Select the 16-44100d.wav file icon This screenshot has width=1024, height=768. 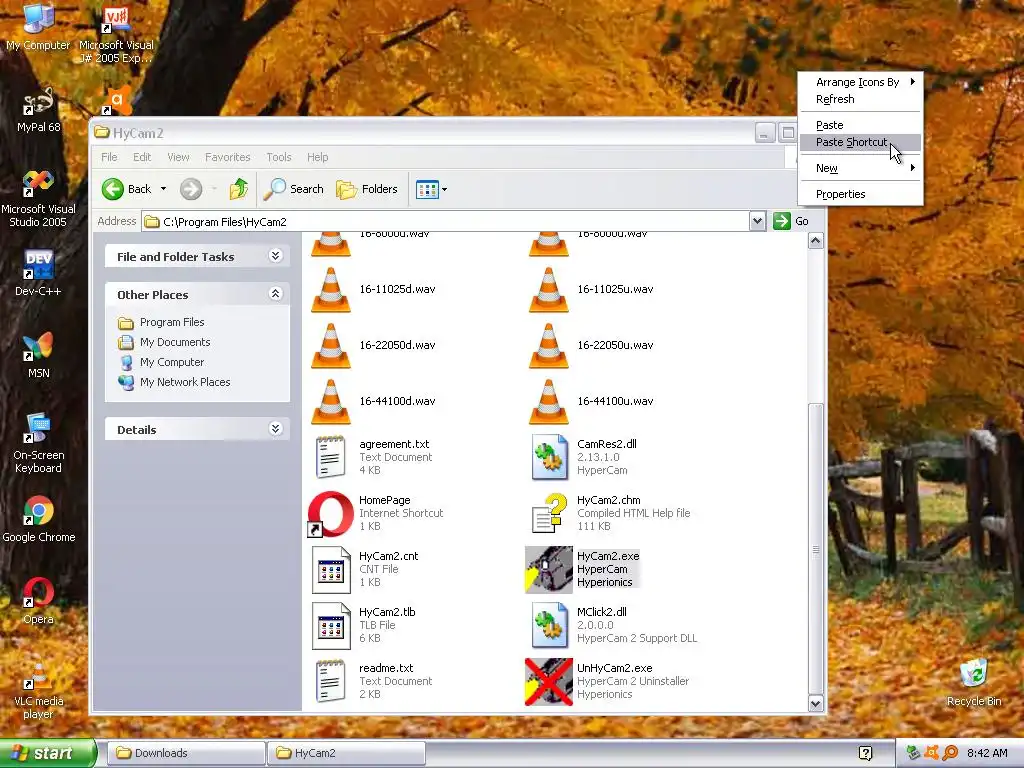[330, 402]
